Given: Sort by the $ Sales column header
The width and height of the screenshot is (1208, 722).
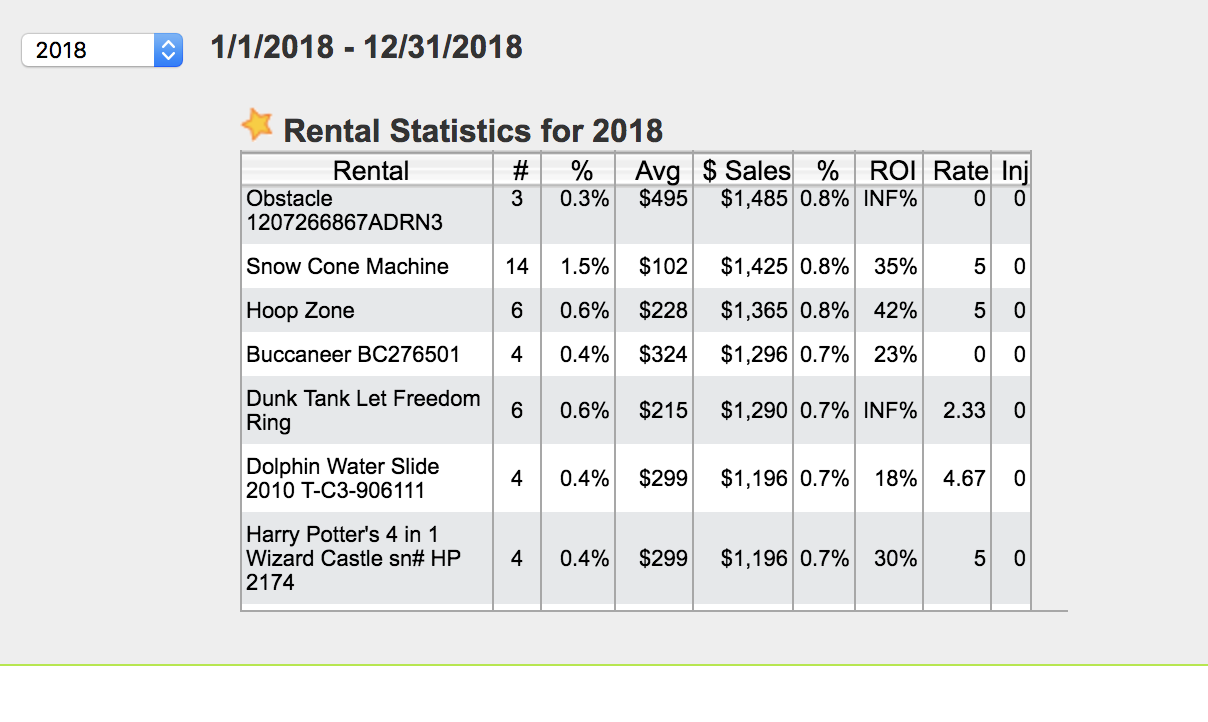Looking at the screenshot, I should pyautogui.click(x=746, y=171).
